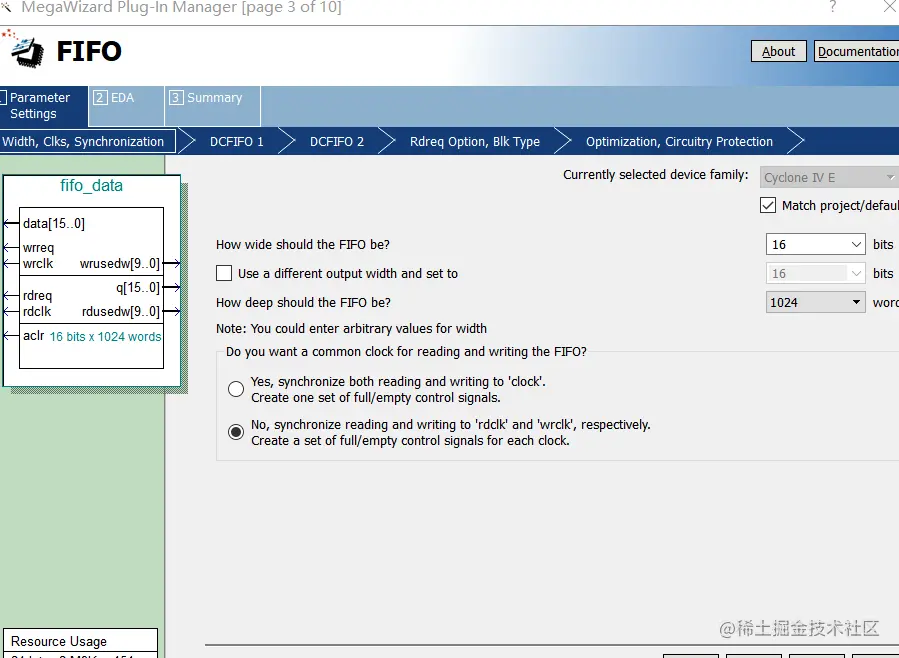
Task: Click the q[15..0] output label
Action: [x=138, y=288]
